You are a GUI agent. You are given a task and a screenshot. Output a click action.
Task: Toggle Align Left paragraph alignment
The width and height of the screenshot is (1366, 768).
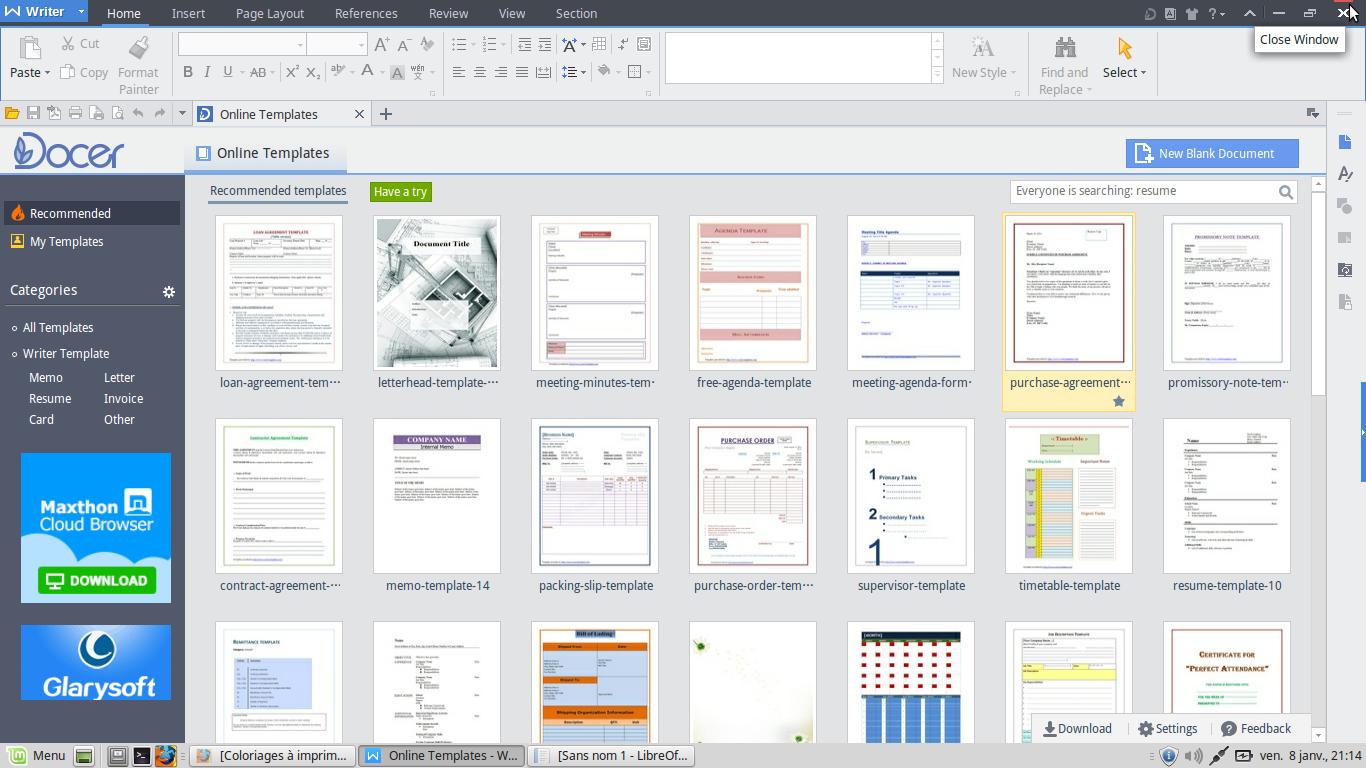click(458, 72)
